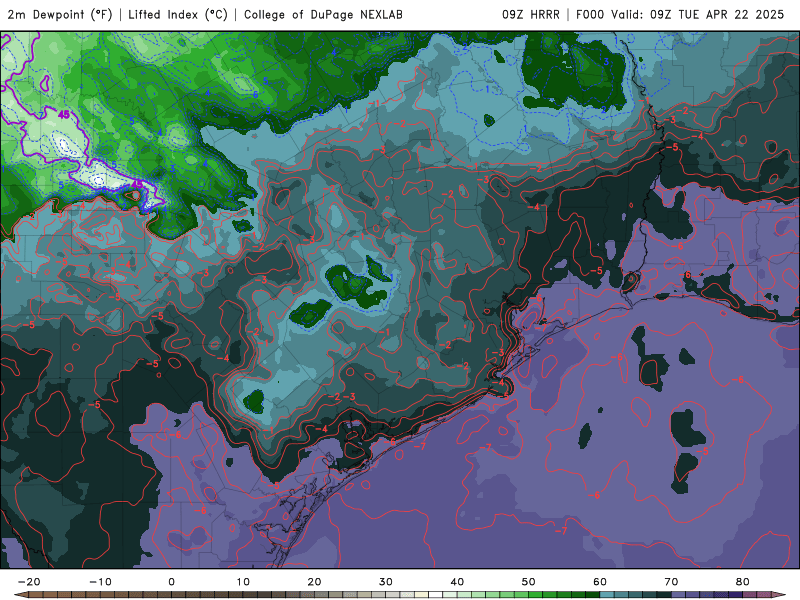800x600 pixels.
Task: Click the 40 label on the color scale
Action: (457, 582)
